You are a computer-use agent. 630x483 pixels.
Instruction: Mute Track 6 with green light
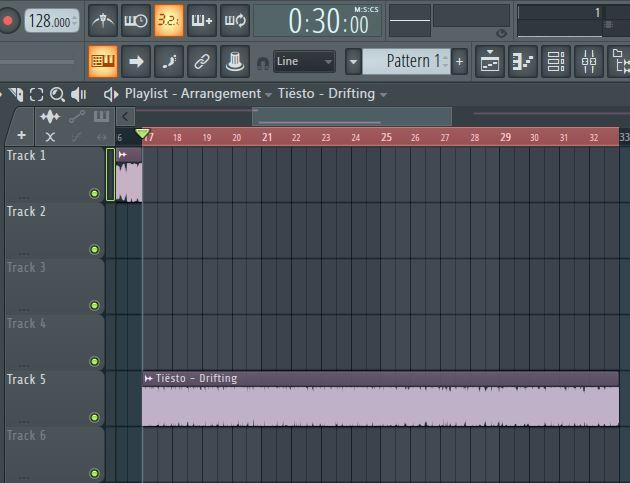[x=94, y=473]
